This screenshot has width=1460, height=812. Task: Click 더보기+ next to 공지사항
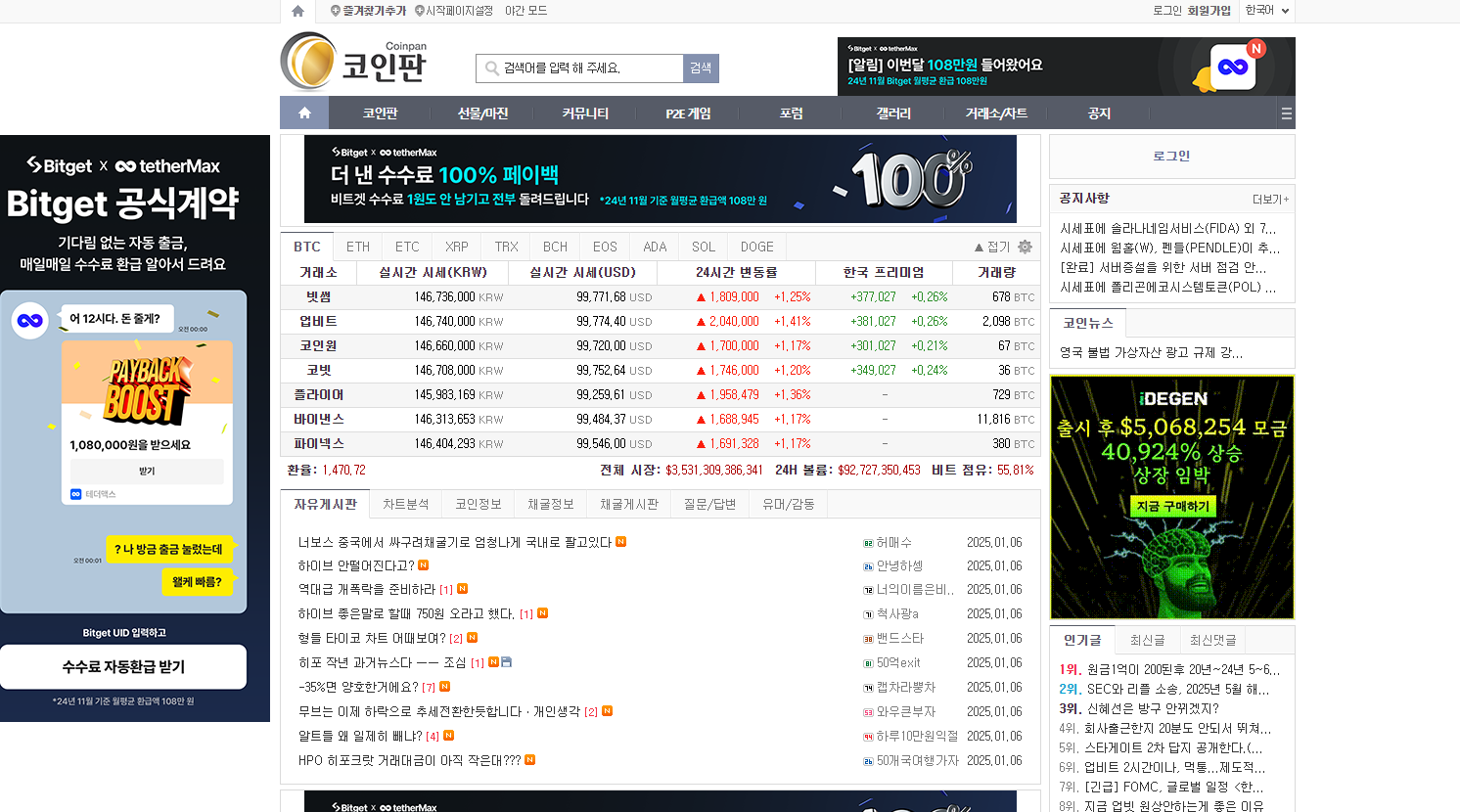click(1270, 199)
